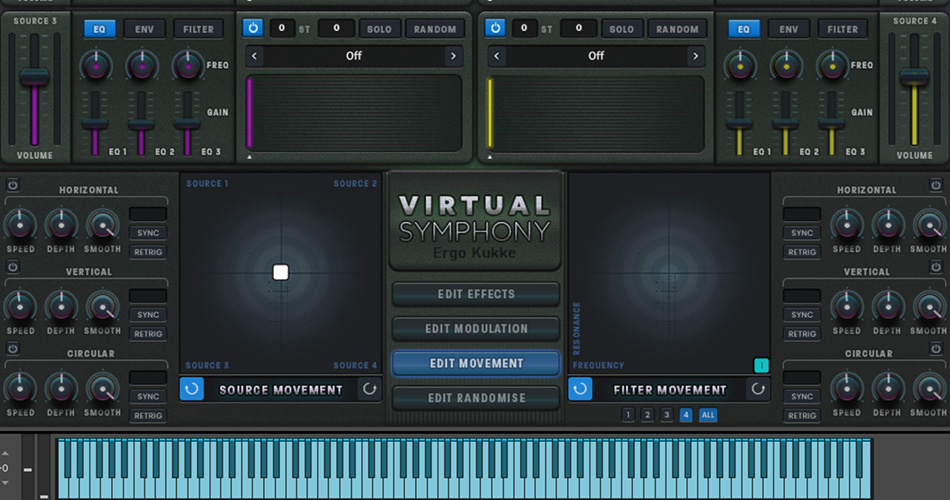Image resolution: width=950 pixels, height=500 pixels.
Task: Click Source Movement blue loop icon
Action: tap(191, 389)
